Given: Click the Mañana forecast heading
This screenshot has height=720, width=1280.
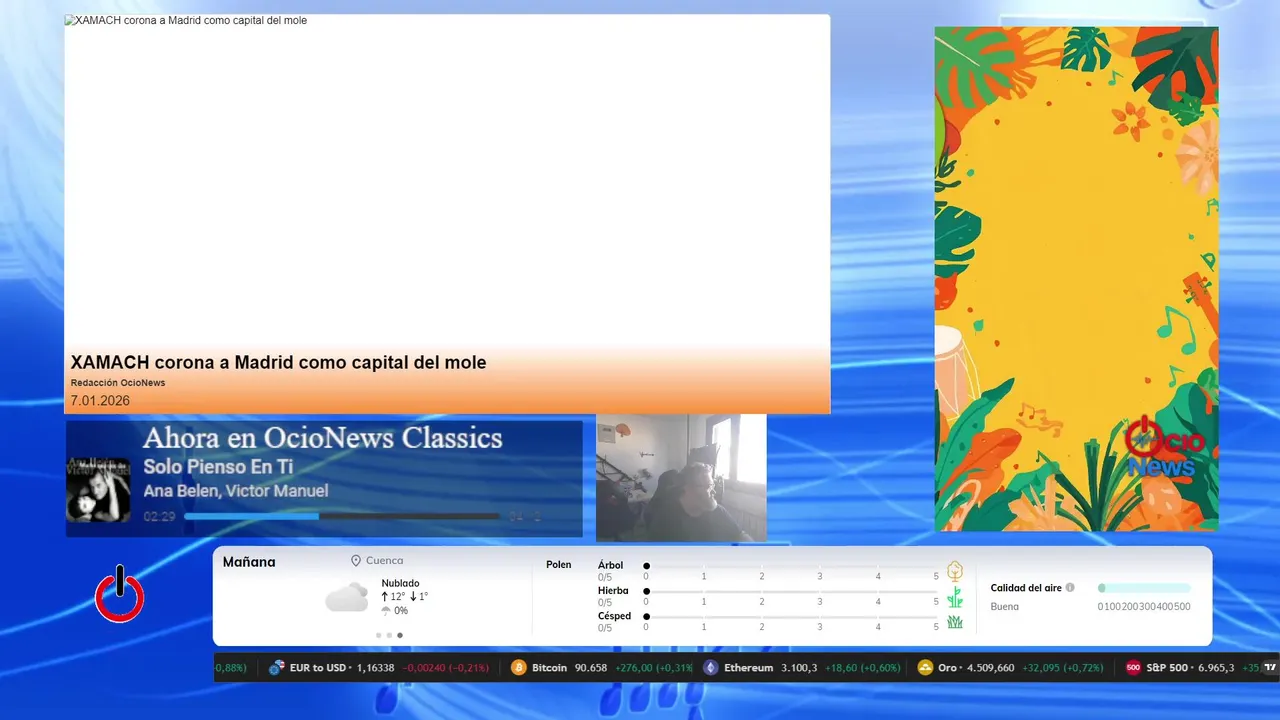Looking at the screenshot, I should (249, 562).
